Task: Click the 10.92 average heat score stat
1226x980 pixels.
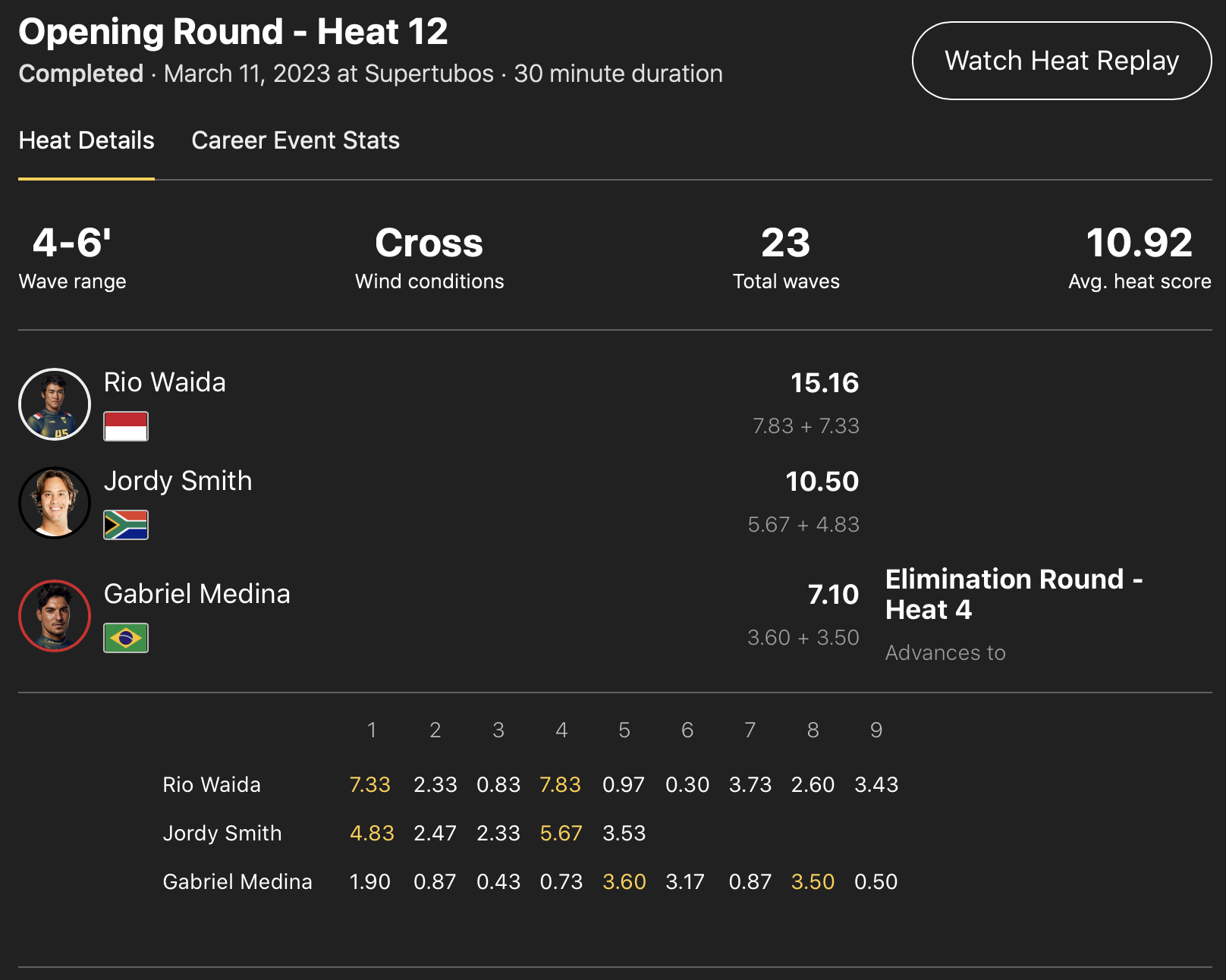Action: pyautogui.click(x=1139, y=243)
